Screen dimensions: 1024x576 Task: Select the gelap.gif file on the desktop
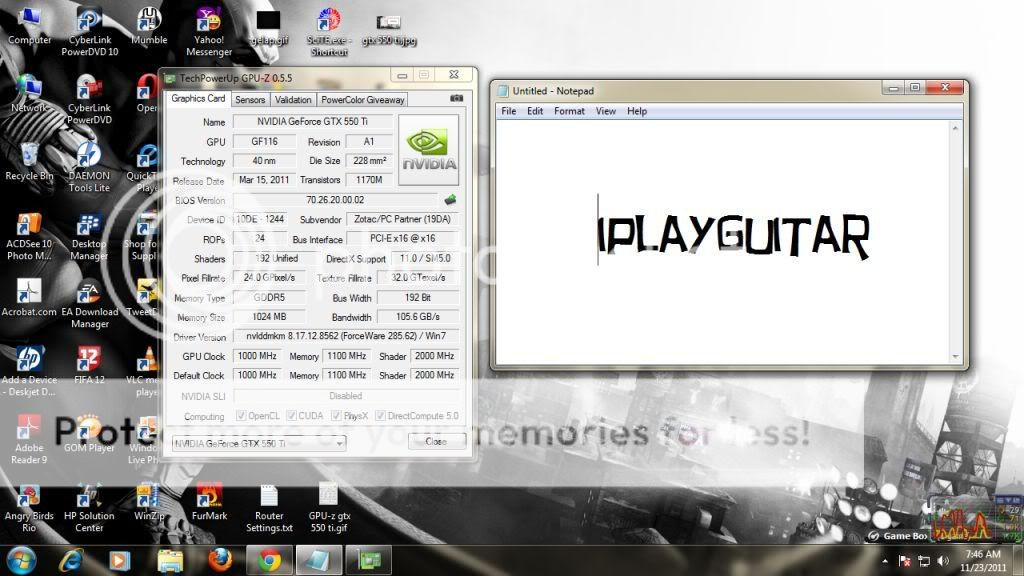point(268,27)
